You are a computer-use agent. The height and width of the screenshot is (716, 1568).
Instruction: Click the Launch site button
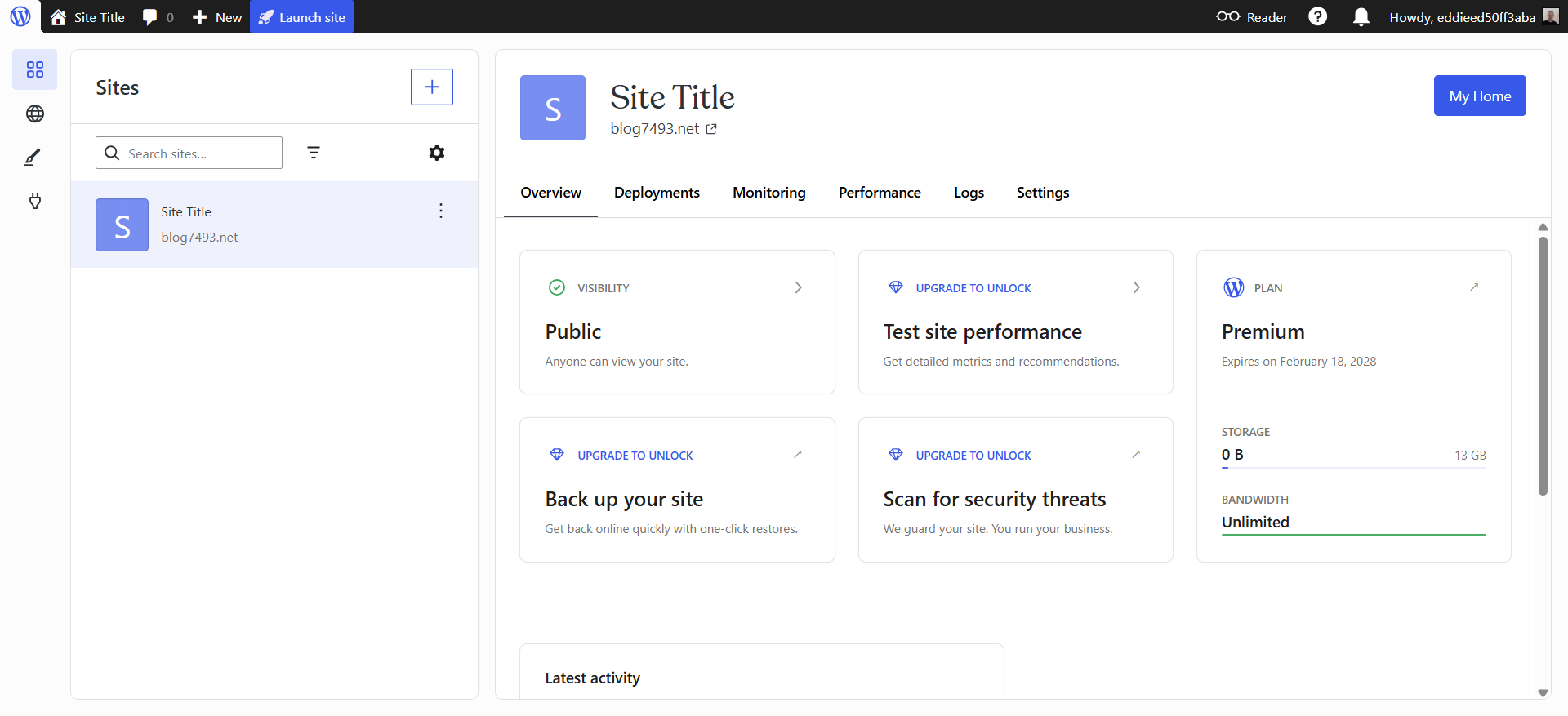click(301, 17)
